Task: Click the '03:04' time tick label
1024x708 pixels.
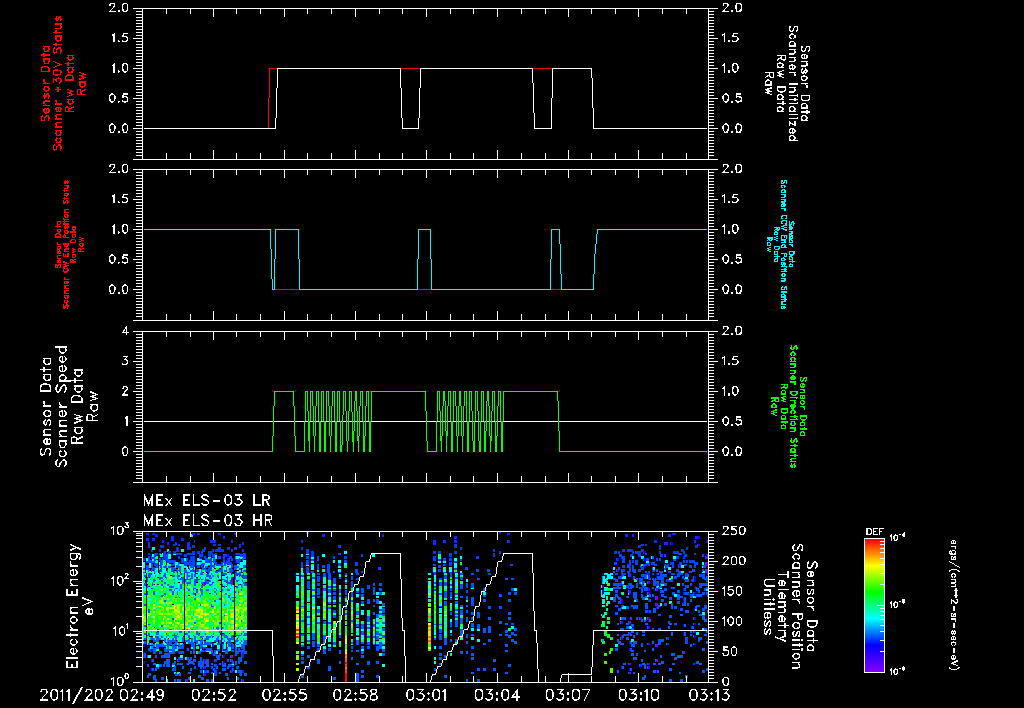Action: pyautogui.click(x=497, y=694)
